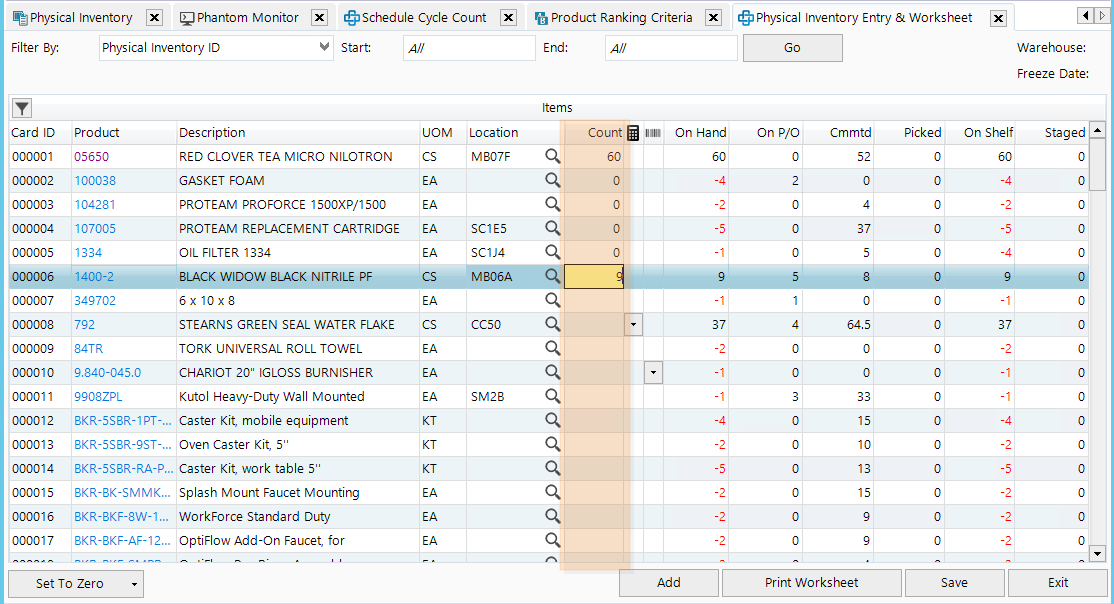1114x604 pixels.
Task: Close the Phantom Monitor tab
Action: [319, 18]
